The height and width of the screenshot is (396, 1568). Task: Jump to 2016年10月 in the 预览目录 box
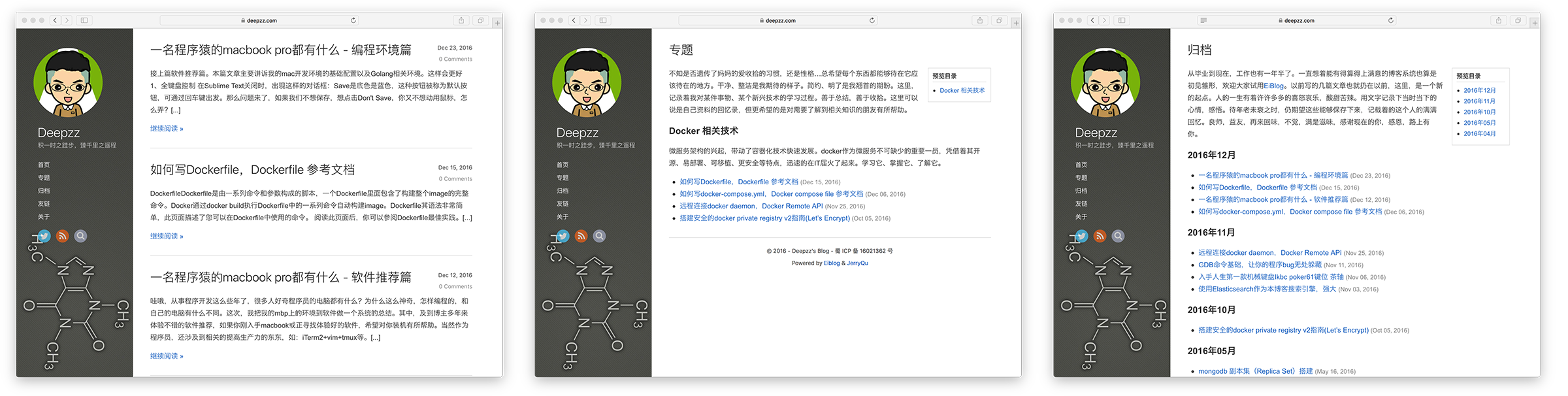pyautogui.click(x=1479, y=112)
